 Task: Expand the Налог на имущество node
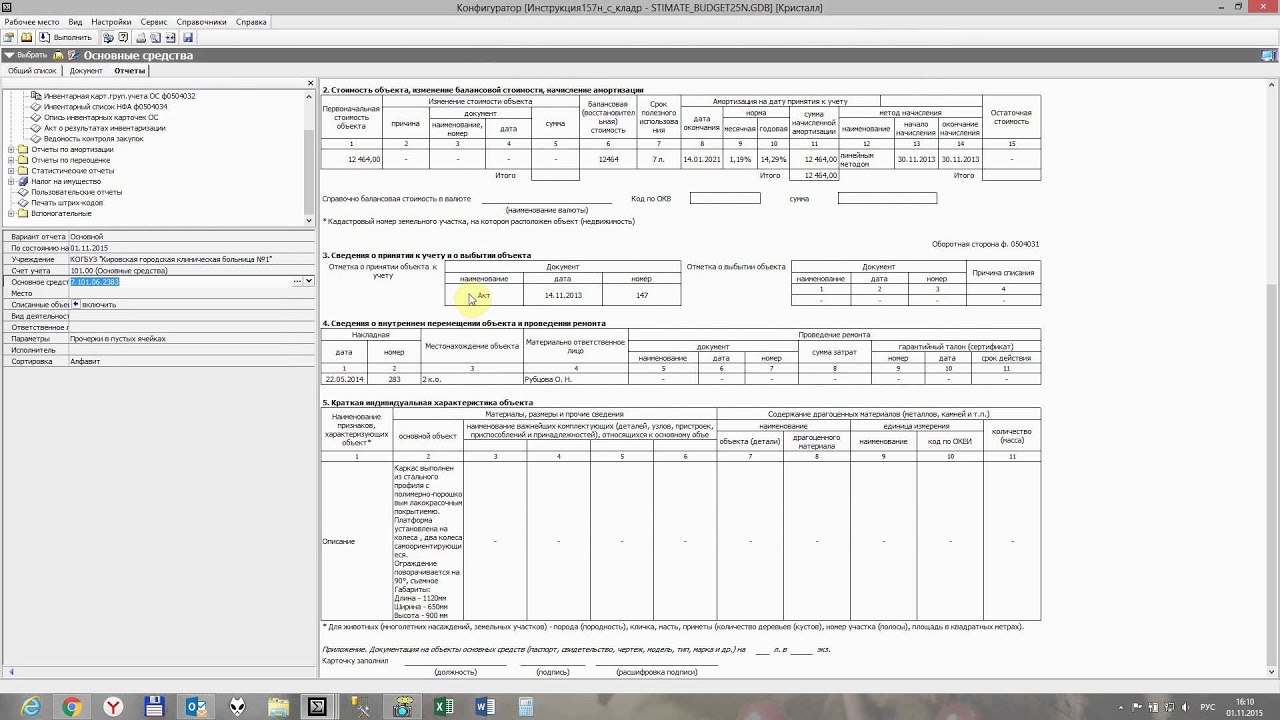[11, 182]
